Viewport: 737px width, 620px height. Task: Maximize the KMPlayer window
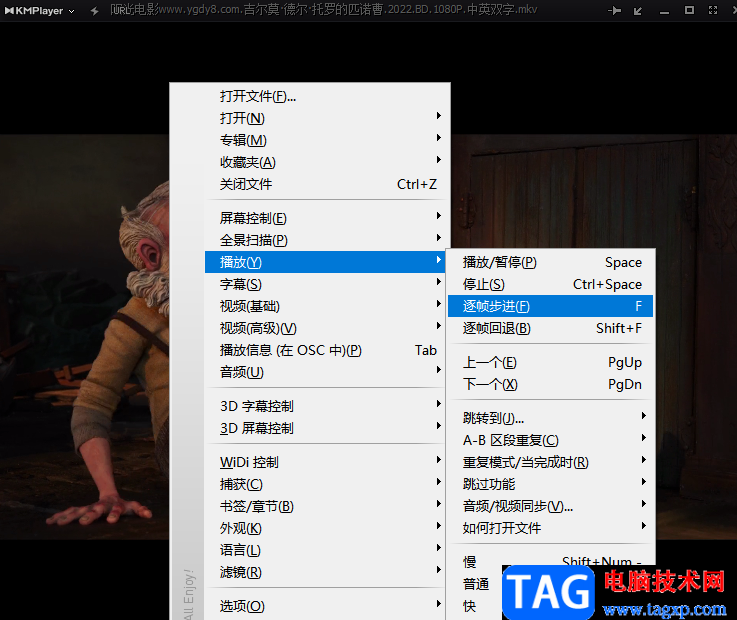tap(689, 10)
